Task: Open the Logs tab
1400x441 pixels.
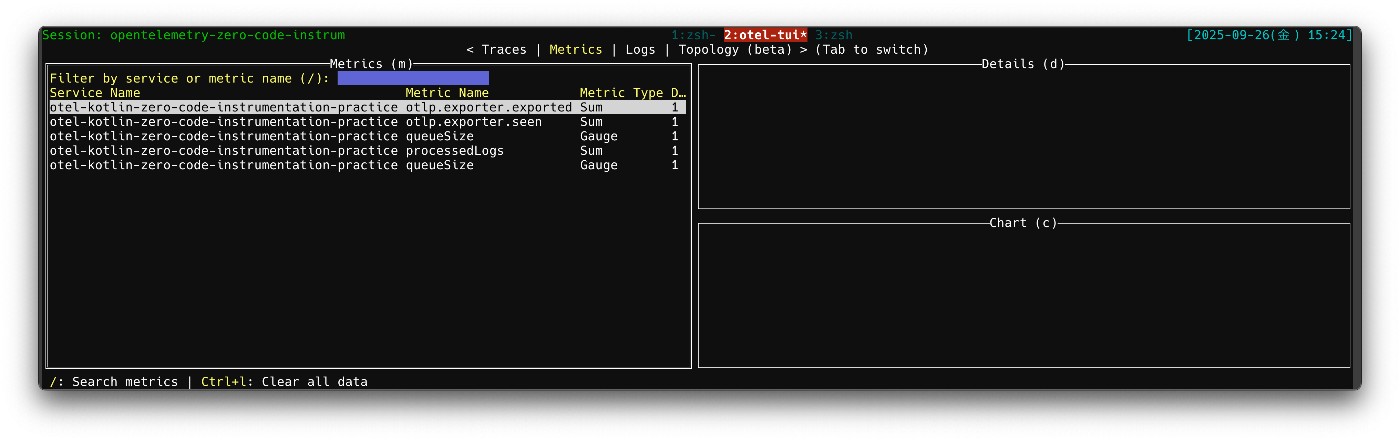Action: (641, 49)
